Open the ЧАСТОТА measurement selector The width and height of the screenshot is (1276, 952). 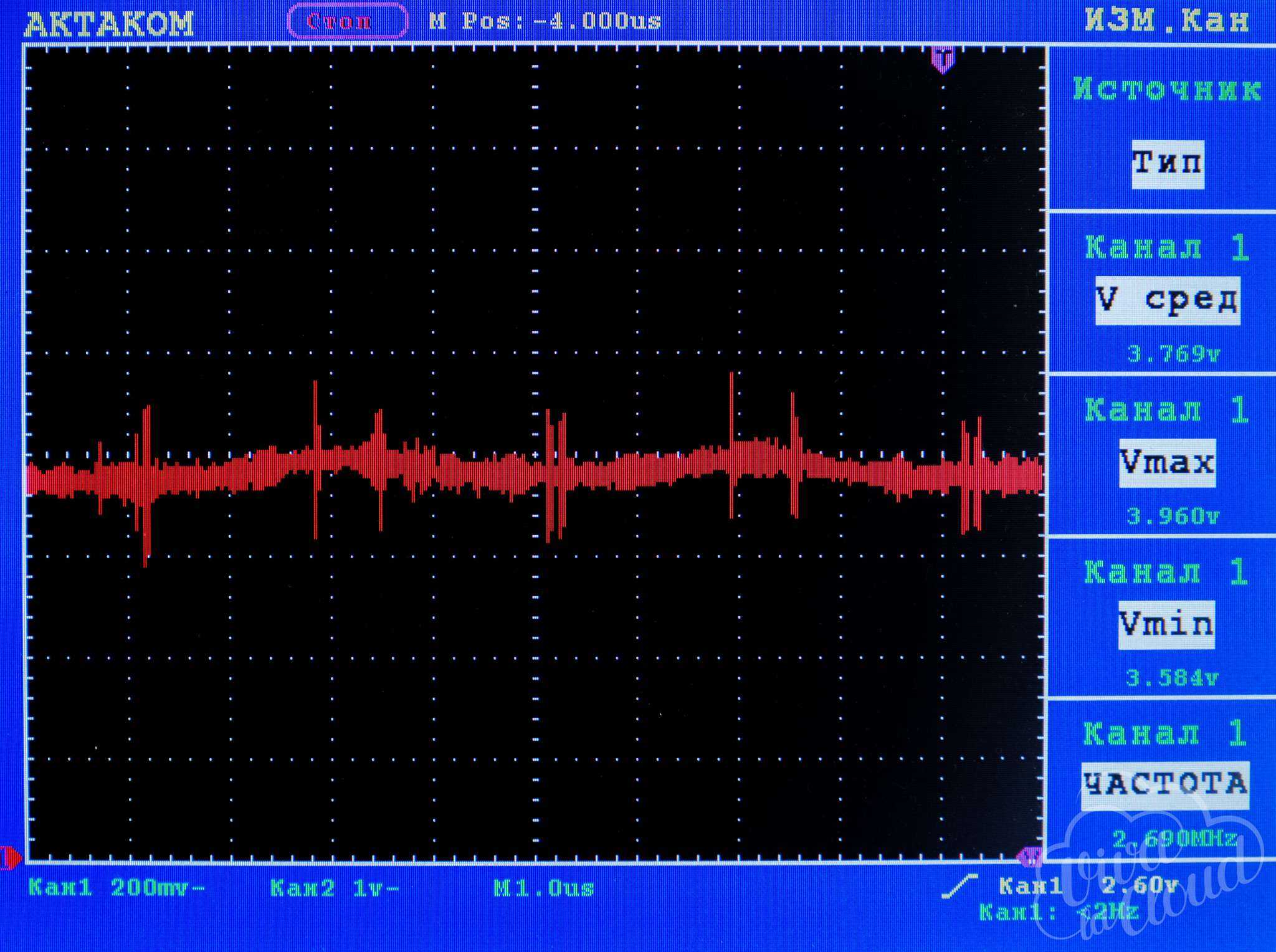click(x=1165, y=785)
